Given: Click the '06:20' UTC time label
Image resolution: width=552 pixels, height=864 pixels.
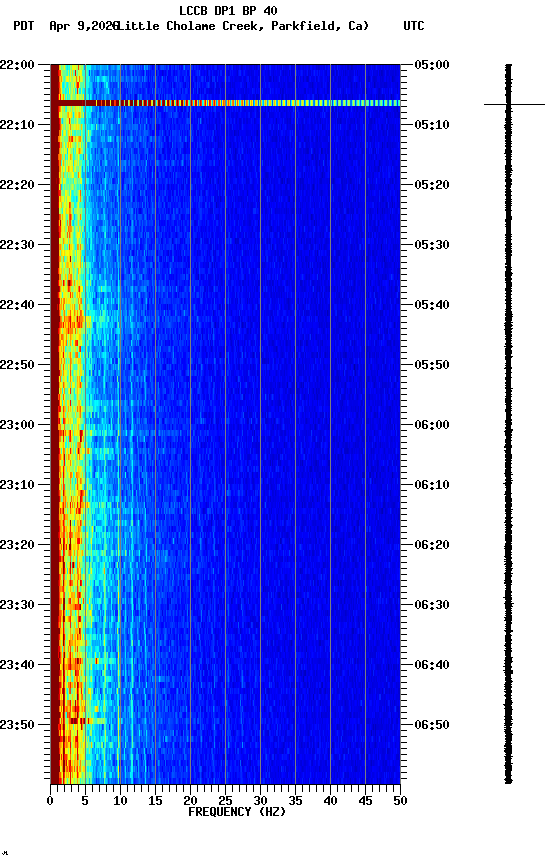Looking at the screenshot, I should click(432, 546).
